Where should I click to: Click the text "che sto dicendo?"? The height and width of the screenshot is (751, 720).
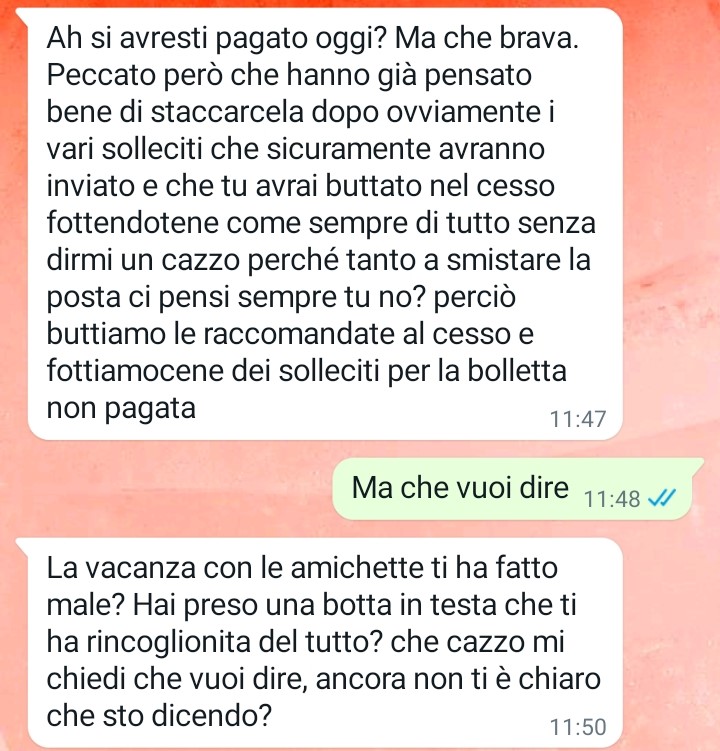coord(159,716)
